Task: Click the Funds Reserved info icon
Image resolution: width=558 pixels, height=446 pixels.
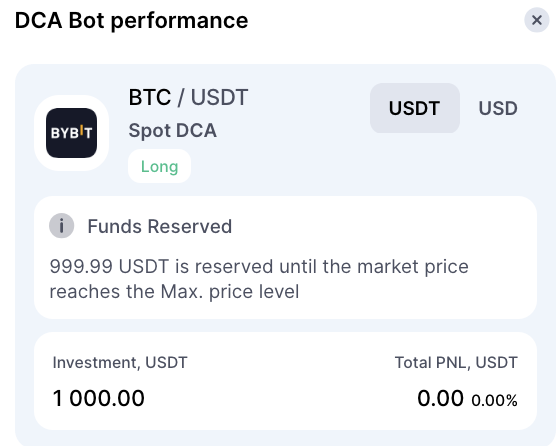Action: (x=62, y=226)
